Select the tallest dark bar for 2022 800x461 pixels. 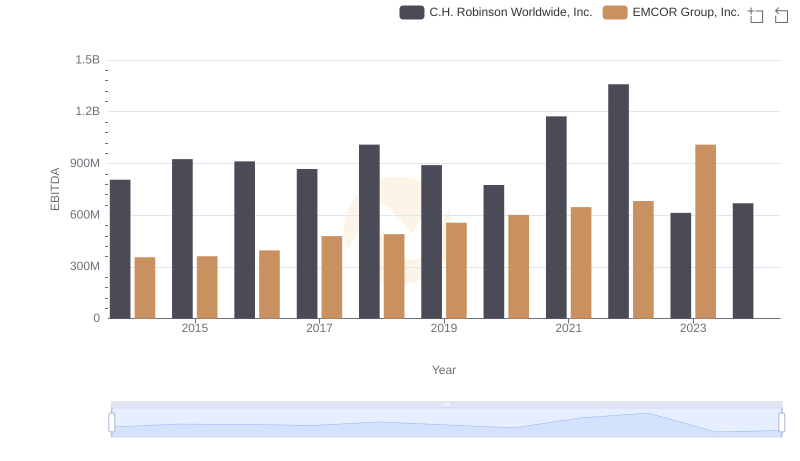click(x=618, y=201)
